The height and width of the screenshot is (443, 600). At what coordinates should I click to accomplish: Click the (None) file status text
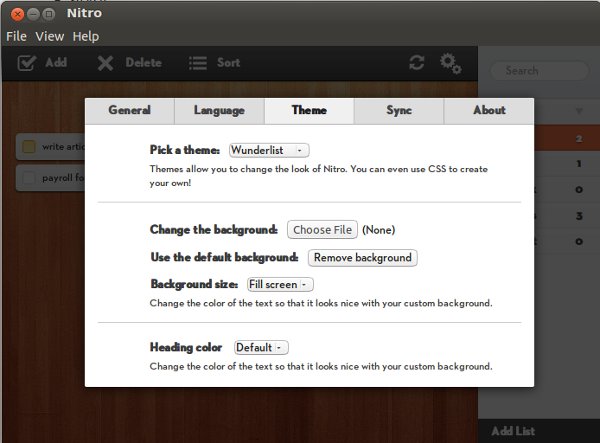point(378,230)
